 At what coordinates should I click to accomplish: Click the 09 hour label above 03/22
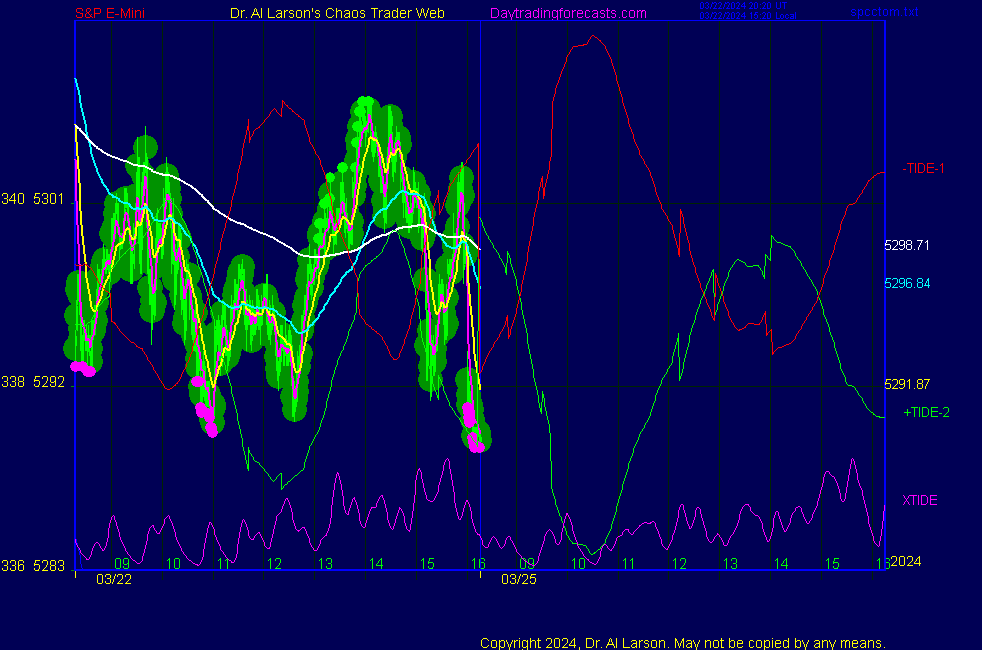(x=122, y=564)
